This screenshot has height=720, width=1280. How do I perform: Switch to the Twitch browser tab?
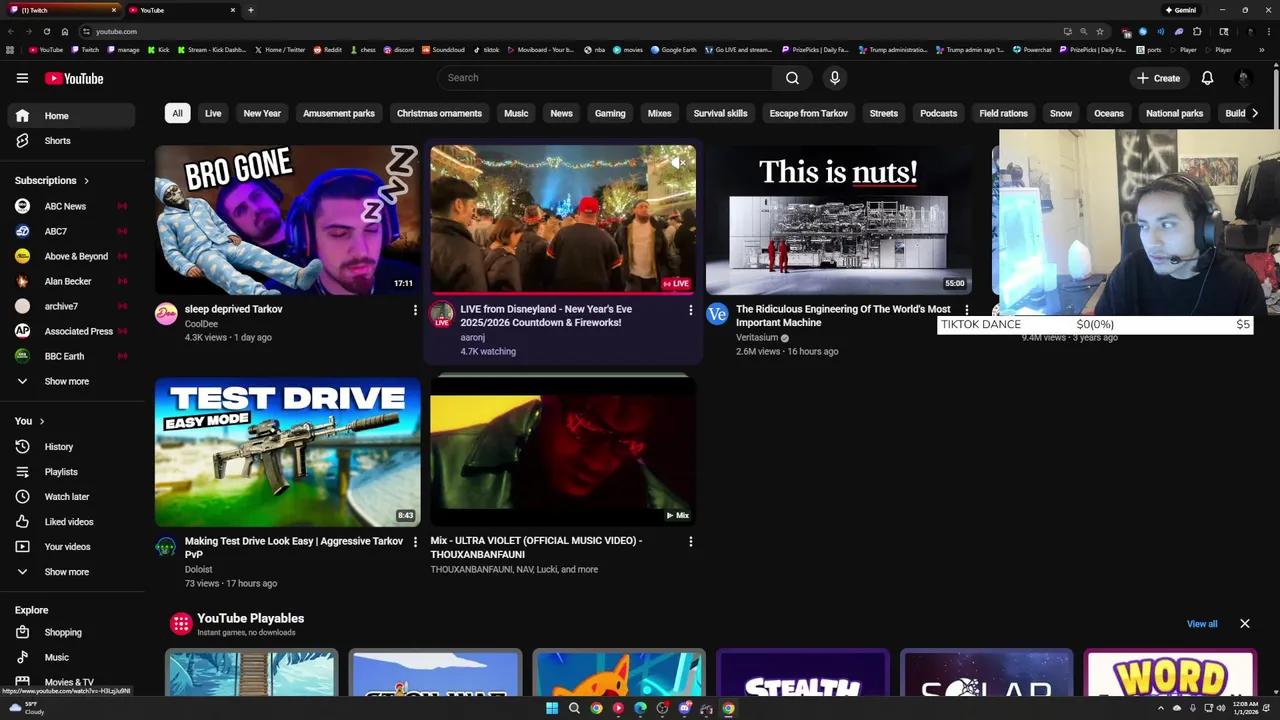(x=60, y=10)
